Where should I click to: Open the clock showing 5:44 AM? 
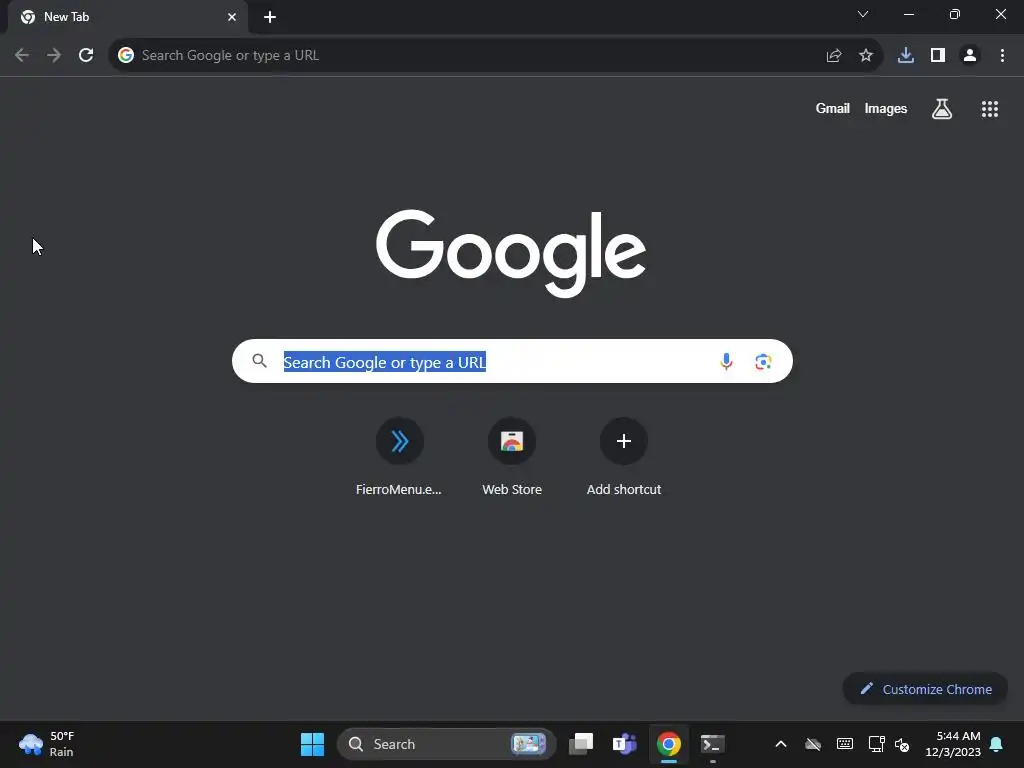click(x=953, y=744)
